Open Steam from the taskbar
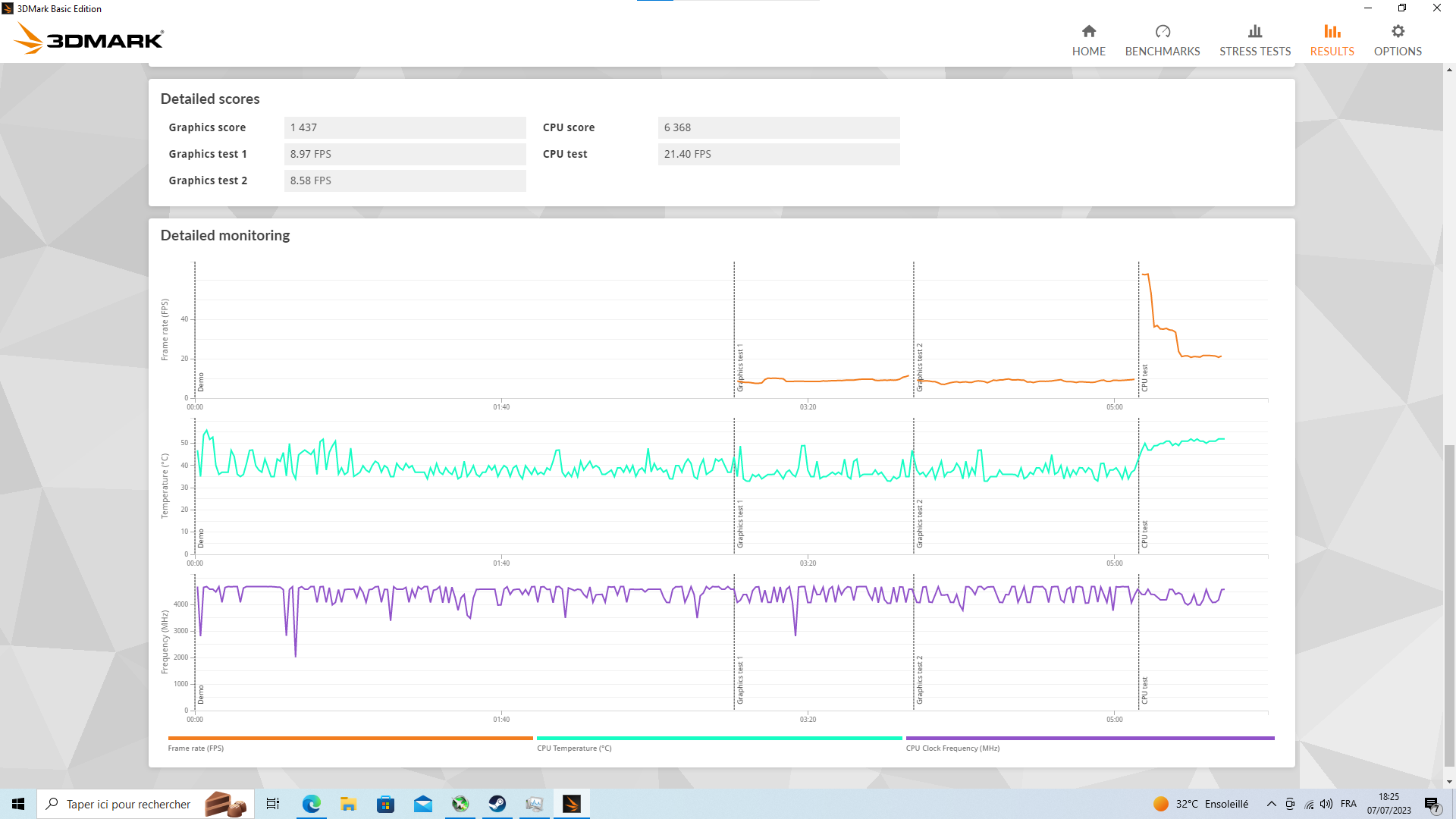The width and height of the screenshot is (1456, 819). 497,804
